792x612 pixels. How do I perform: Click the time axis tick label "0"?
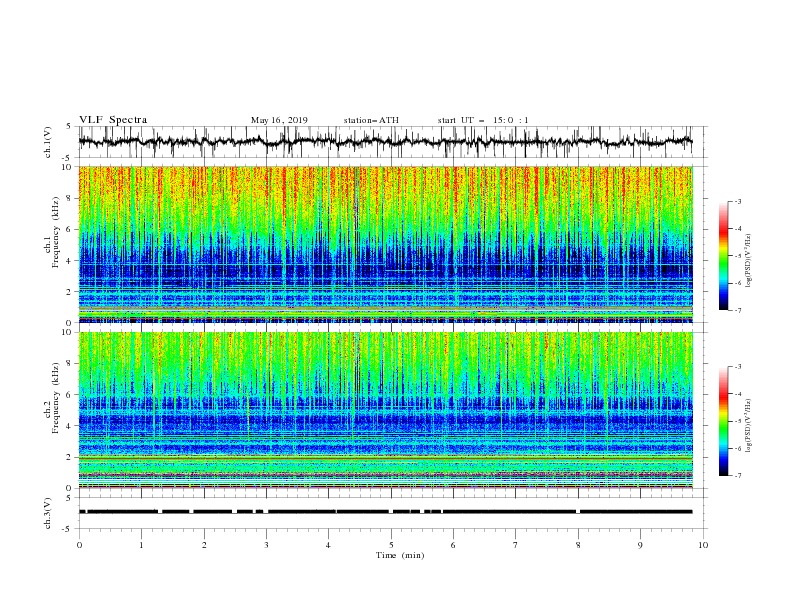pos(79,545)
